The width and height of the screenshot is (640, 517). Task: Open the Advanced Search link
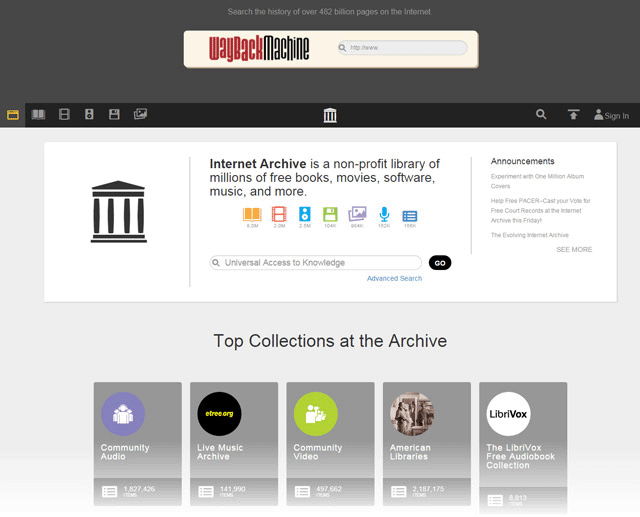pyautogui.click(x=394, y=278)
